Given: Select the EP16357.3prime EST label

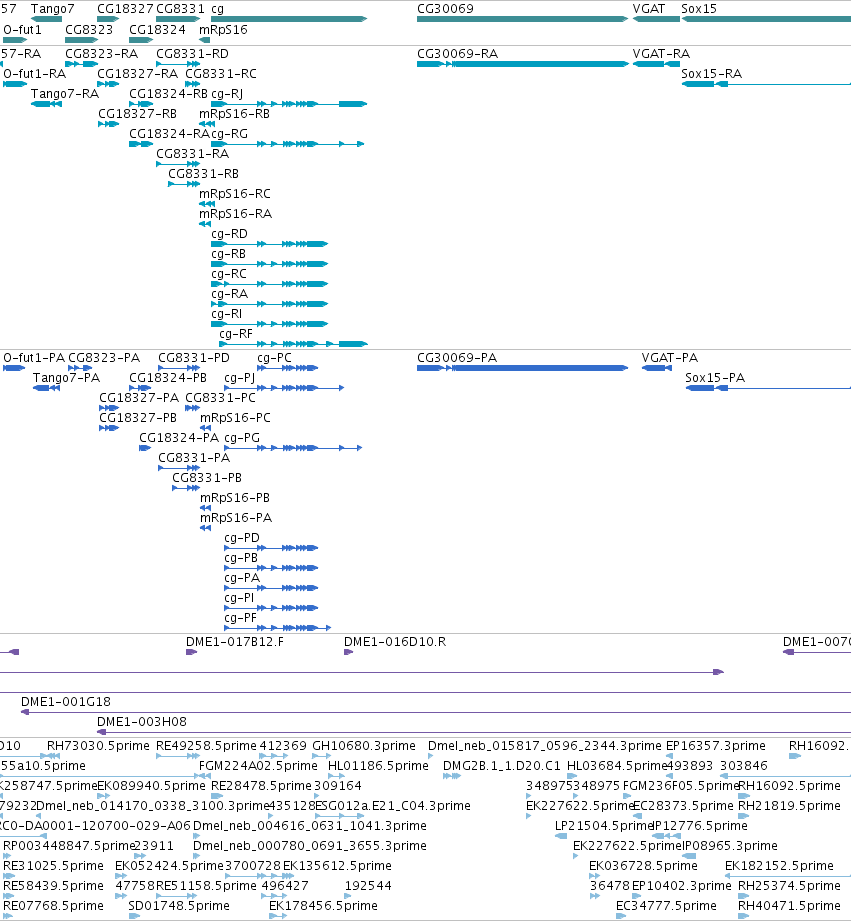Looking at the screenshot, I should 716,745.
